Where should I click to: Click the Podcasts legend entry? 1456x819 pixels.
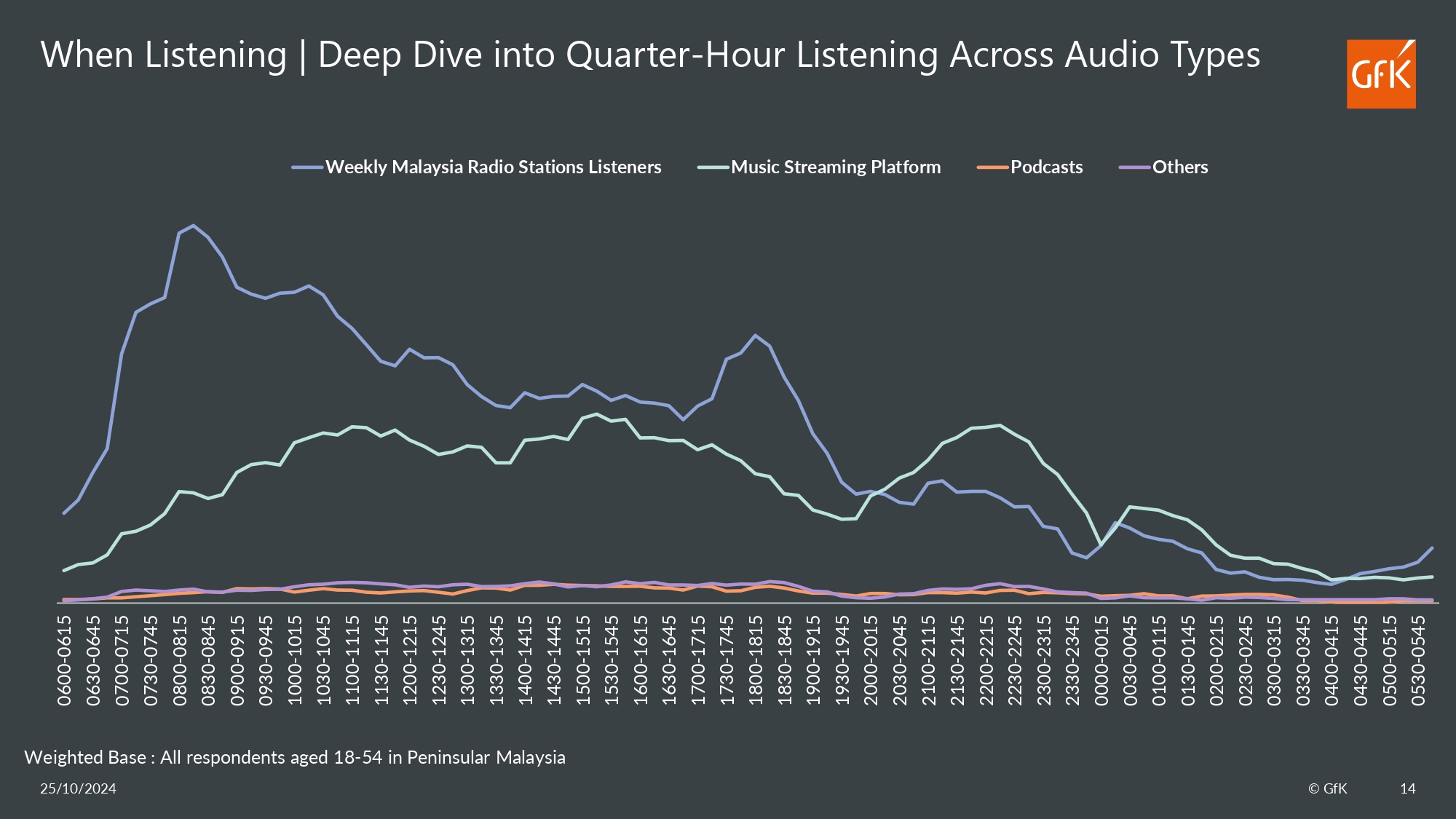coord(1045,167)
